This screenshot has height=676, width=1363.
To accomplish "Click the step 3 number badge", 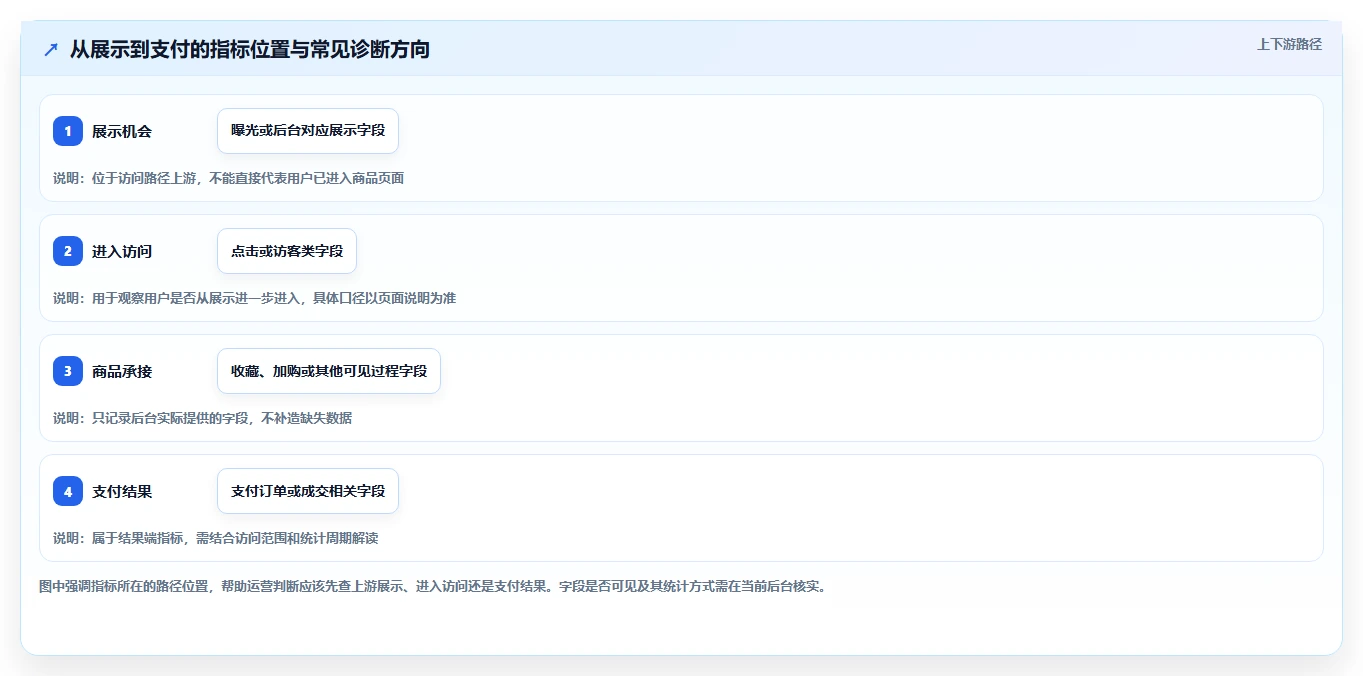I will coord(68,371).
